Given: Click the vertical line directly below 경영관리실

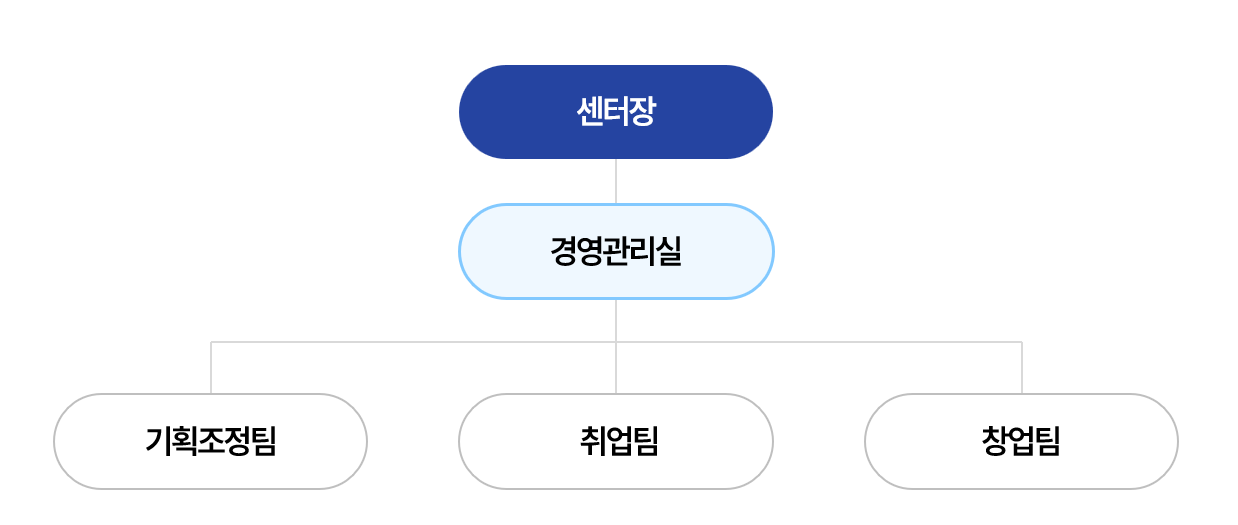Looking at the screenshot, I should [616, 318].
